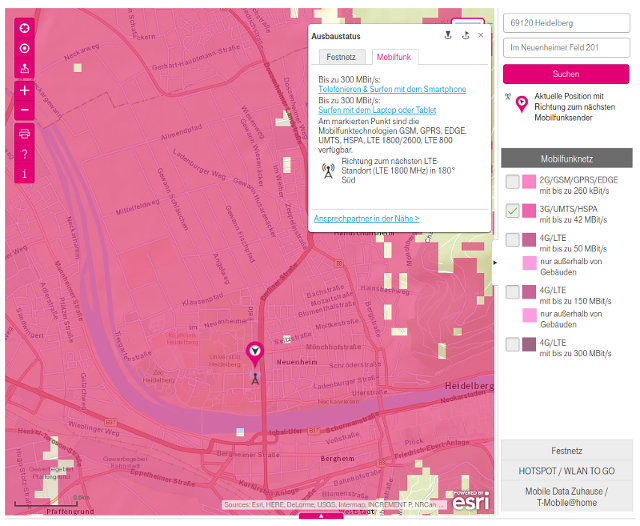
Task: Switch to the Festnetz tab in popup
Action: pyautogui.click(x=341, y=58)
